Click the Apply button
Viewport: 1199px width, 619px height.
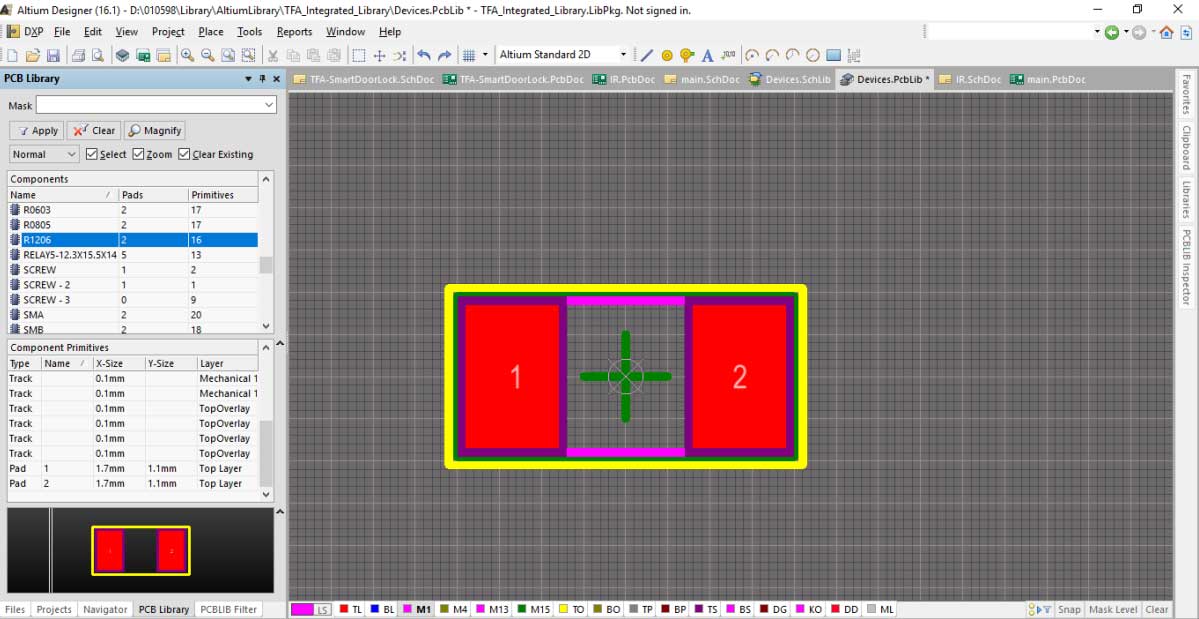coord(37,130)
